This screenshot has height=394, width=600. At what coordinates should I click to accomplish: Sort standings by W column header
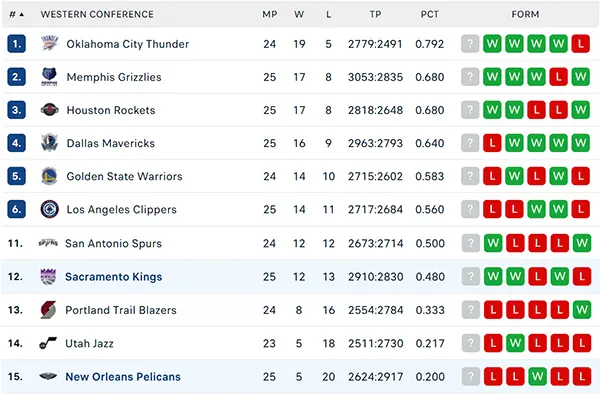click(299, 15)
